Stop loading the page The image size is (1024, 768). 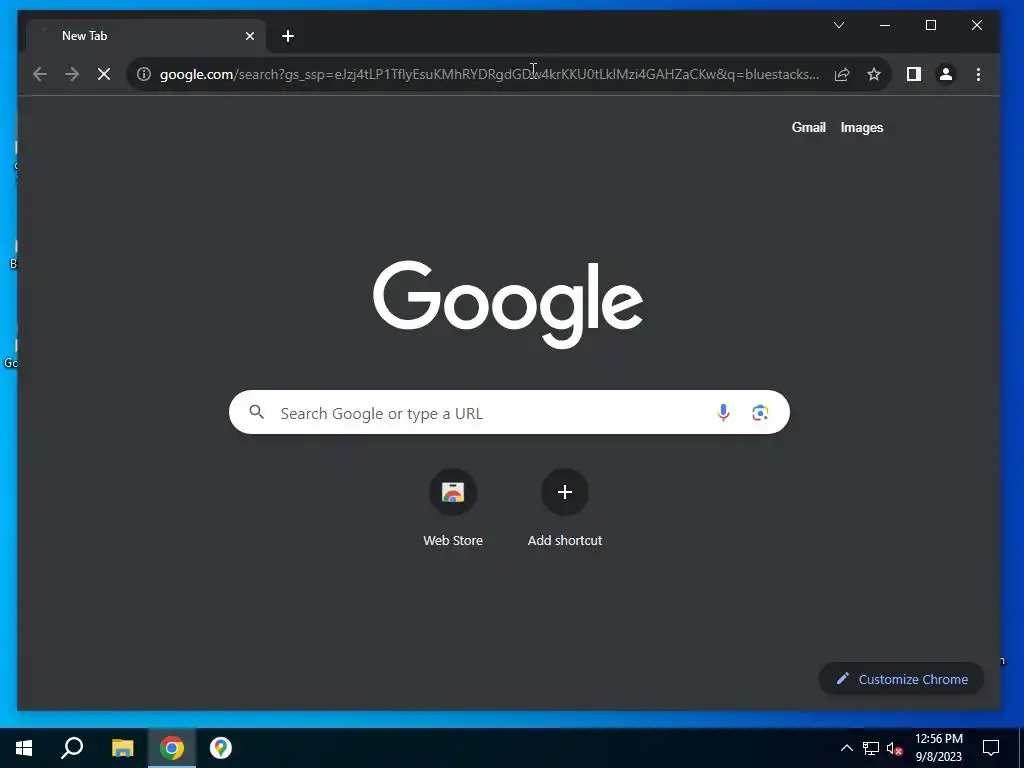[104, 74]
